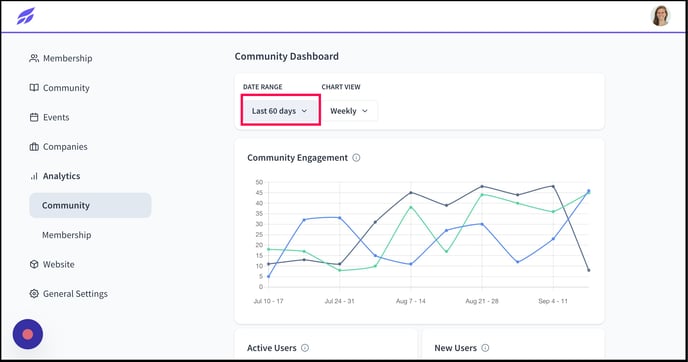Click the Aug 7 - 14 gray data point
This screenshot has width=688, height=362.
coord(411,193)
